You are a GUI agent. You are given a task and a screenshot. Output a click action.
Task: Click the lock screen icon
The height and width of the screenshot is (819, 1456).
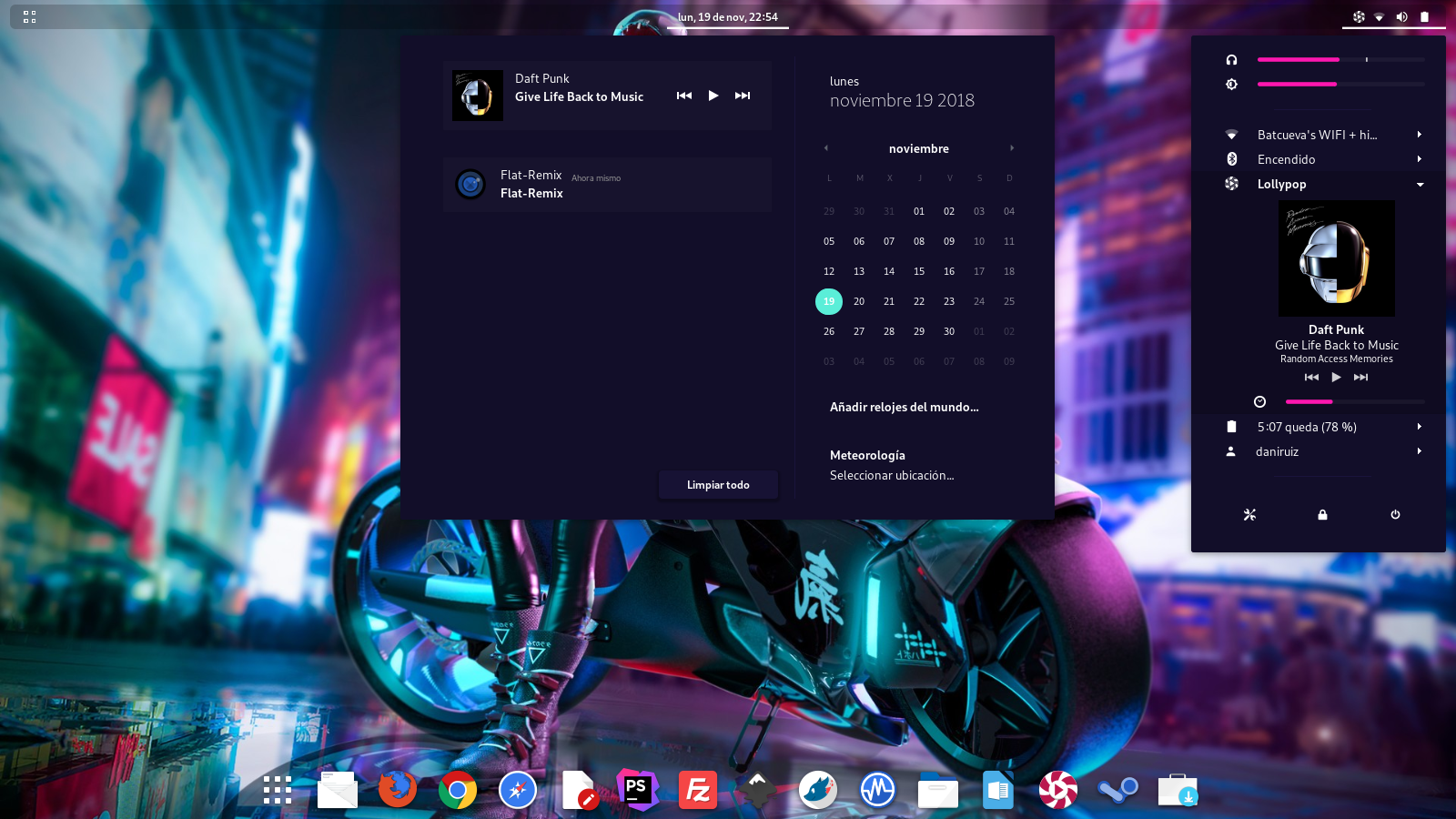(x=1322, y=514)
